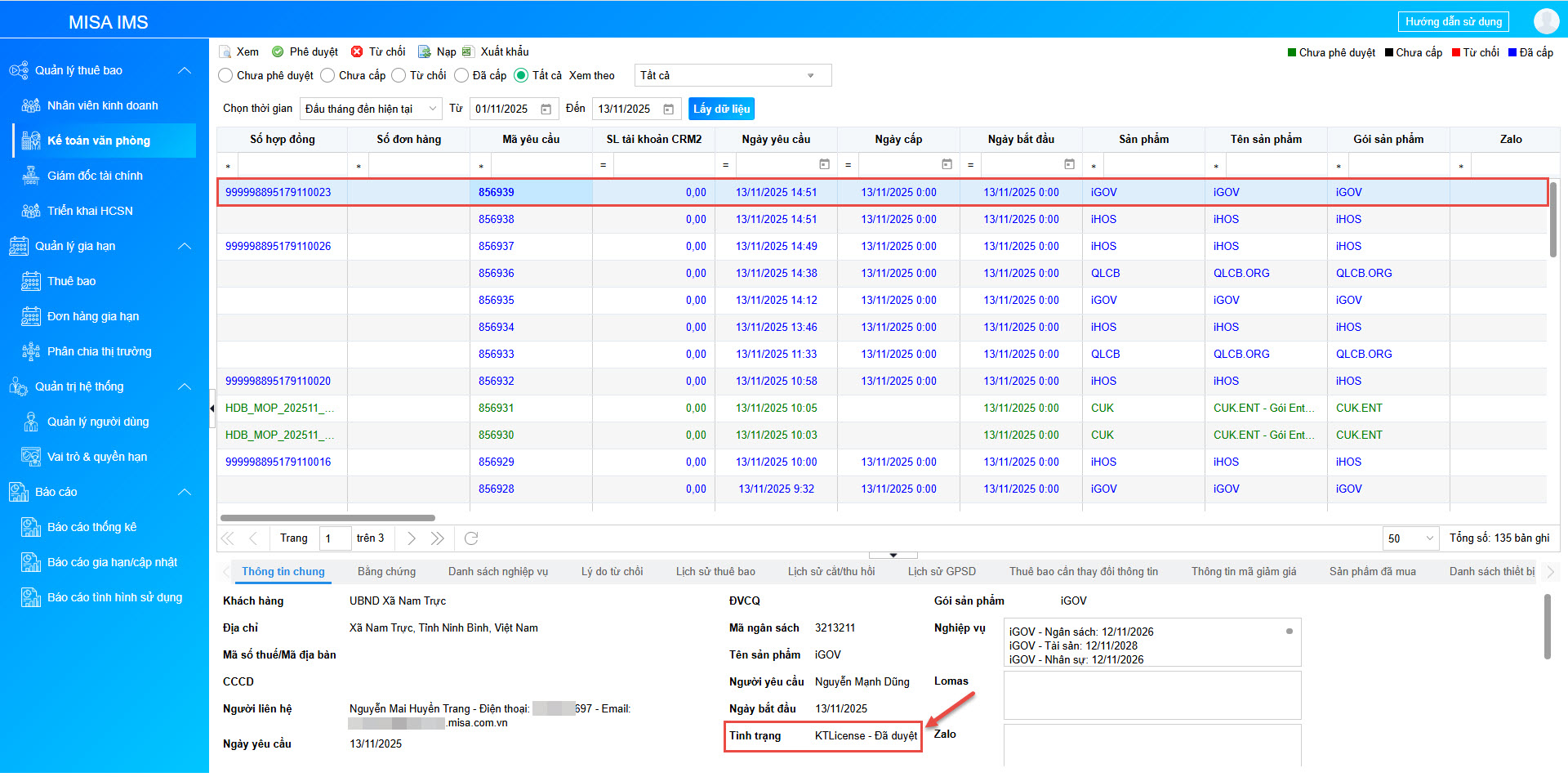This screenshot has height=777, width=1568.
Task: Click the refresh icon in pagination bar
Action: (x=471, y=538)
